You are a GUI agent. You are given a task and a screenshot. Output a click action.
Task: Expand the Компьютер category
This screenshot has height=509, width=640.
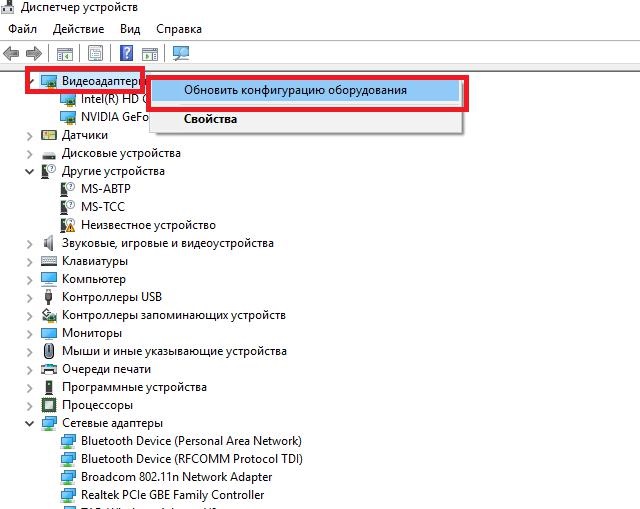pyautogui.click(x=29, y=280)
